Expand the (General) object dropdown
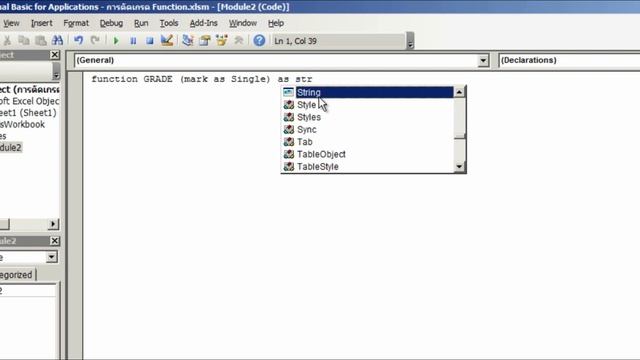 point(483,60)
